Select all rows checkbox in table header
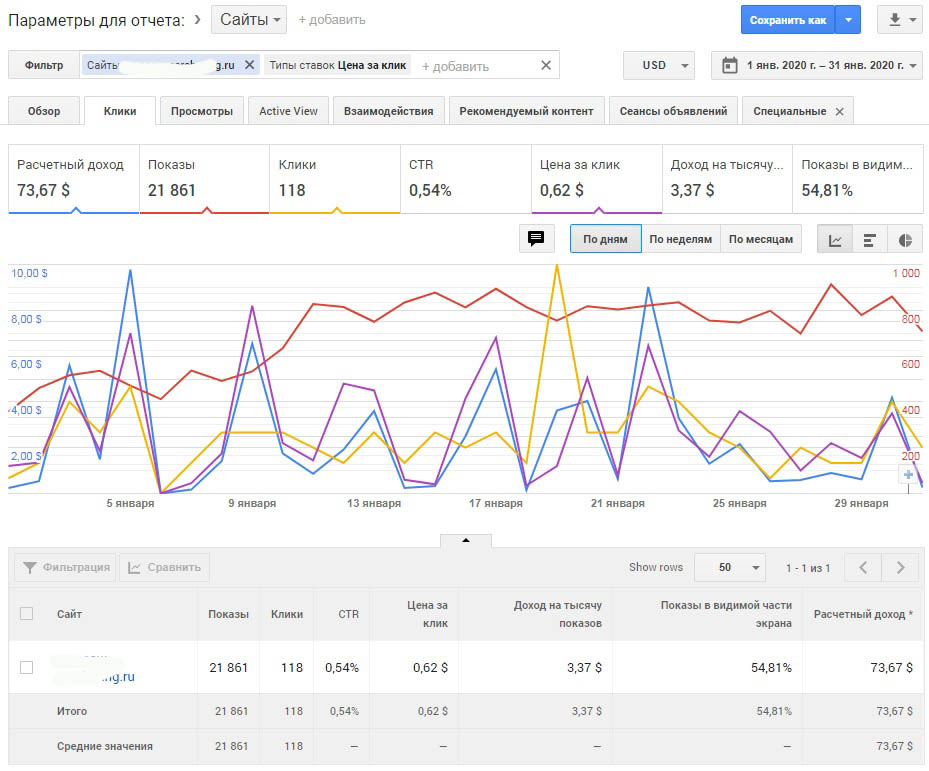Viewport: 929px width, 771px height. 27,614
